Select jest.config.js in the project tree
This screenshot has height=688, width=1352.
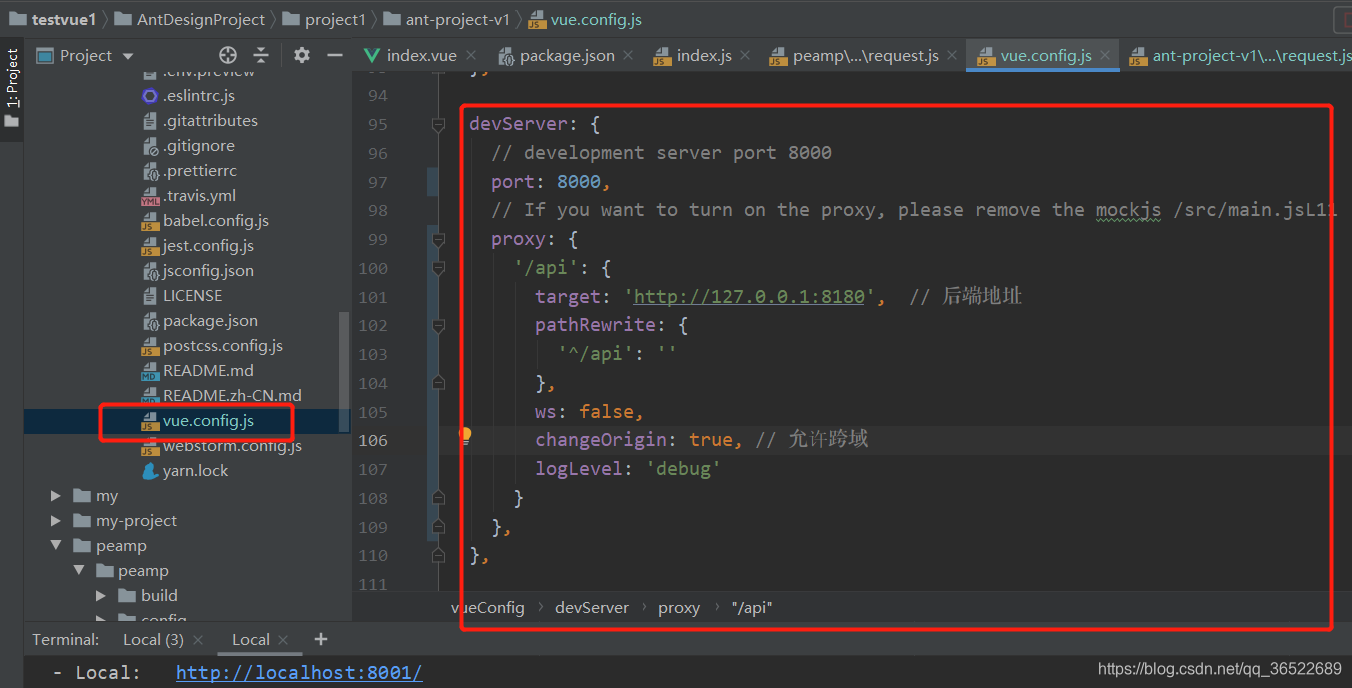coord(208,246)
